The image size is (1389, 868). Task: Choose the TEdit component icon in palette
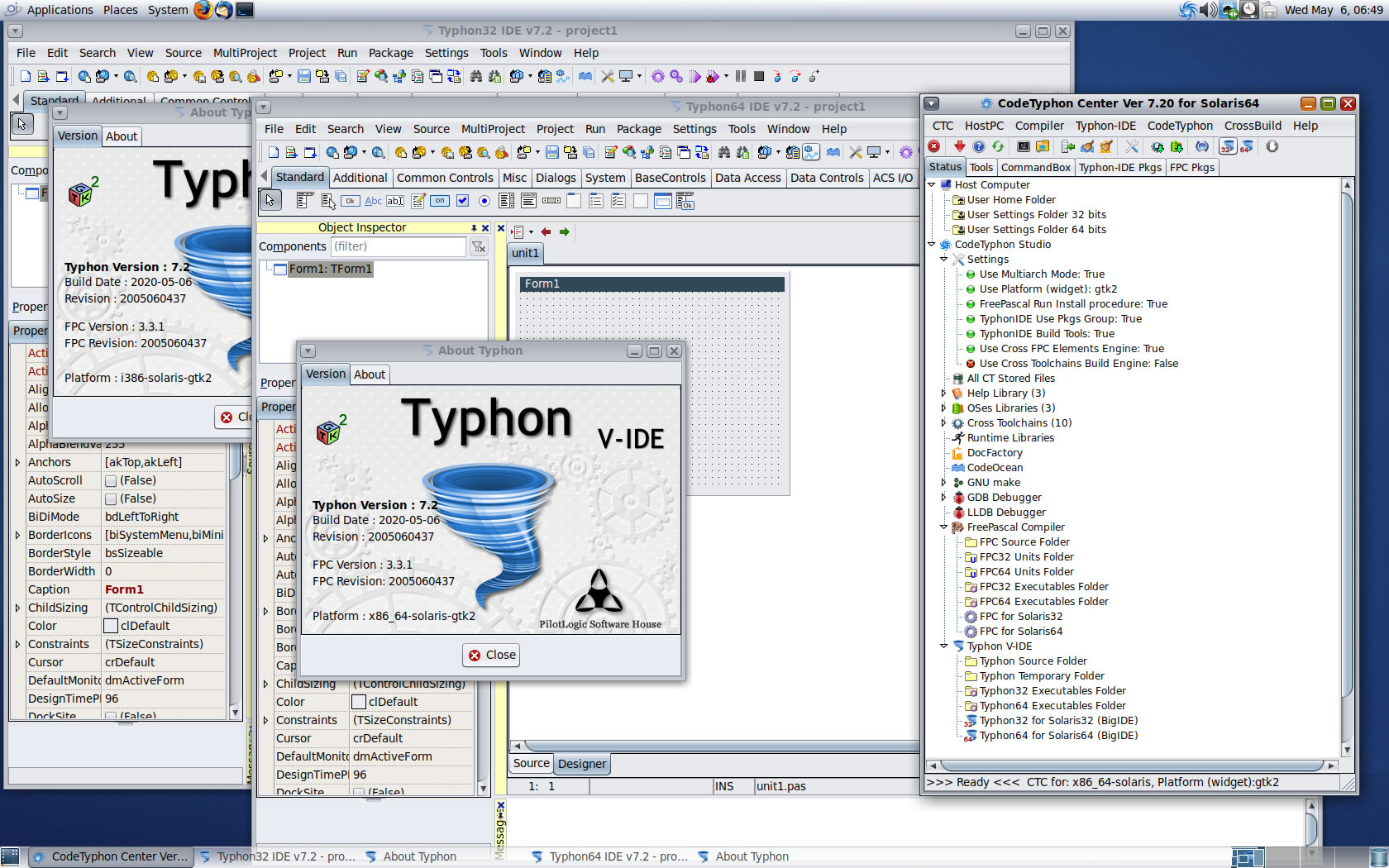395,201
